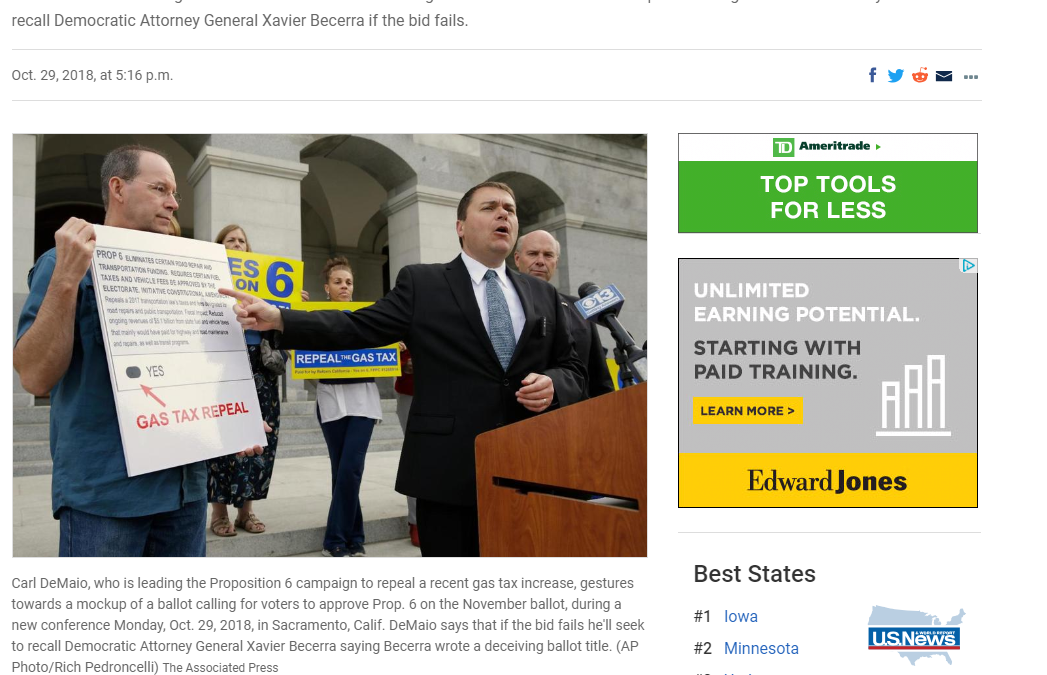Viewport: 1047px width, 675px height.
Task: Email this article via envelope icon
Action: coord(943,76)
